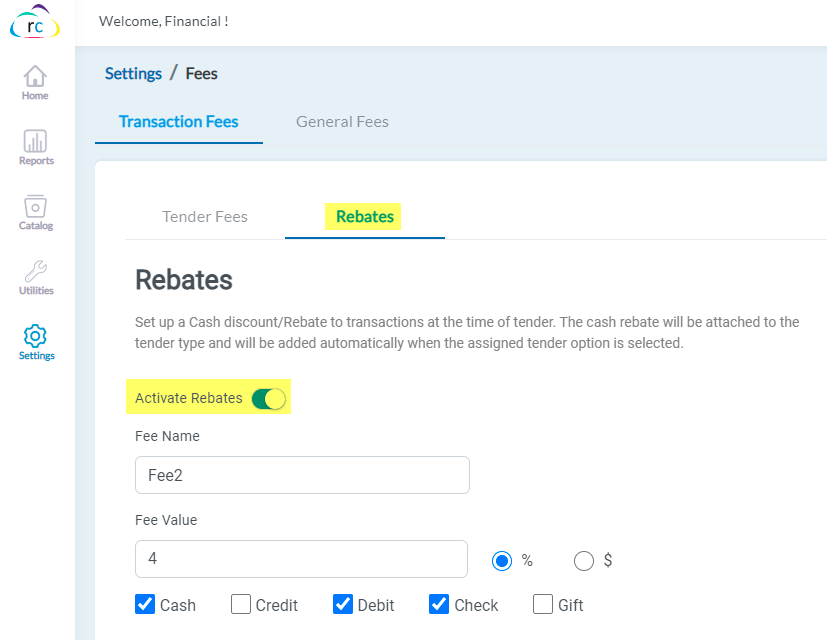Select the $ radio button
Image resolution: width=827 pixels, height=640 pixels.
click(x=584, y=561)
